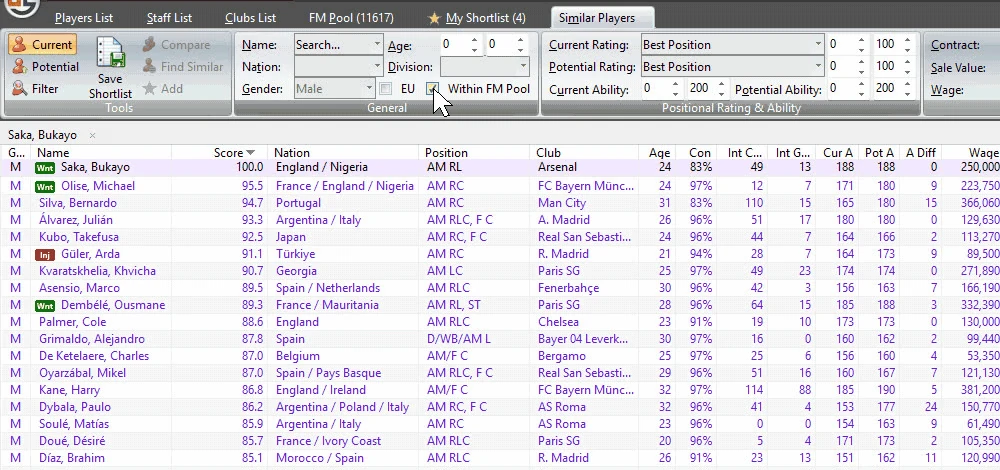Open the Gender dropdown
Screen dimensions: 1000x470
coord(369,89)
